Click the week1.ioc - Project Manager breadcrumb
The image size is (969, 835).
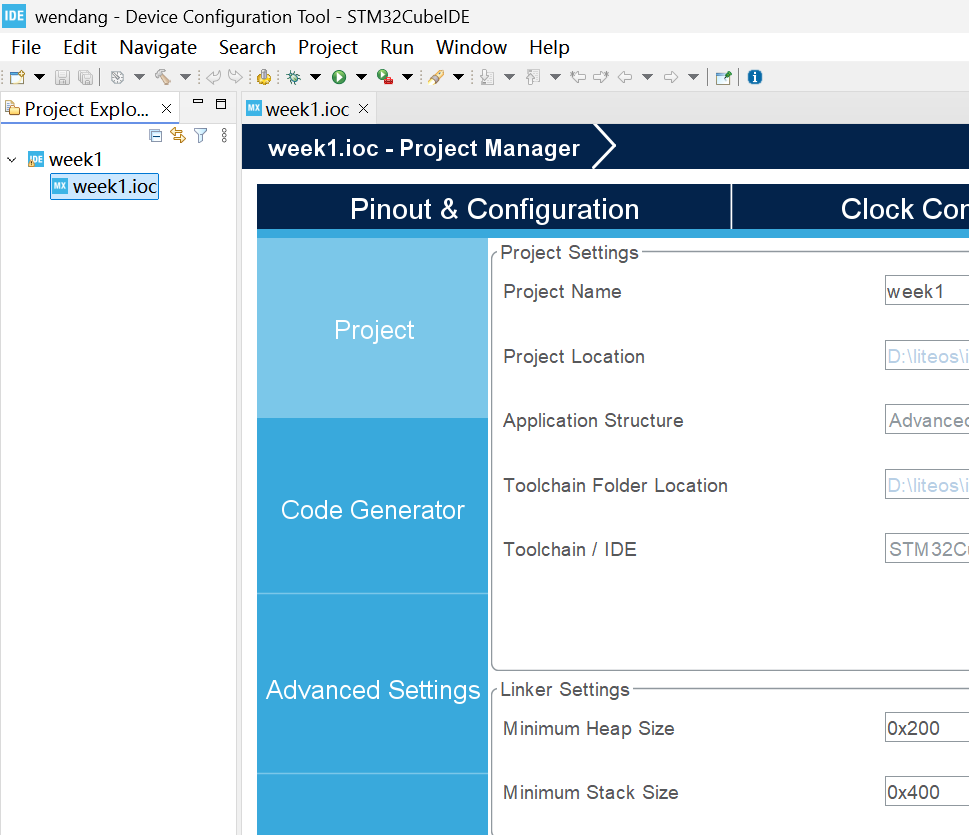424,148
